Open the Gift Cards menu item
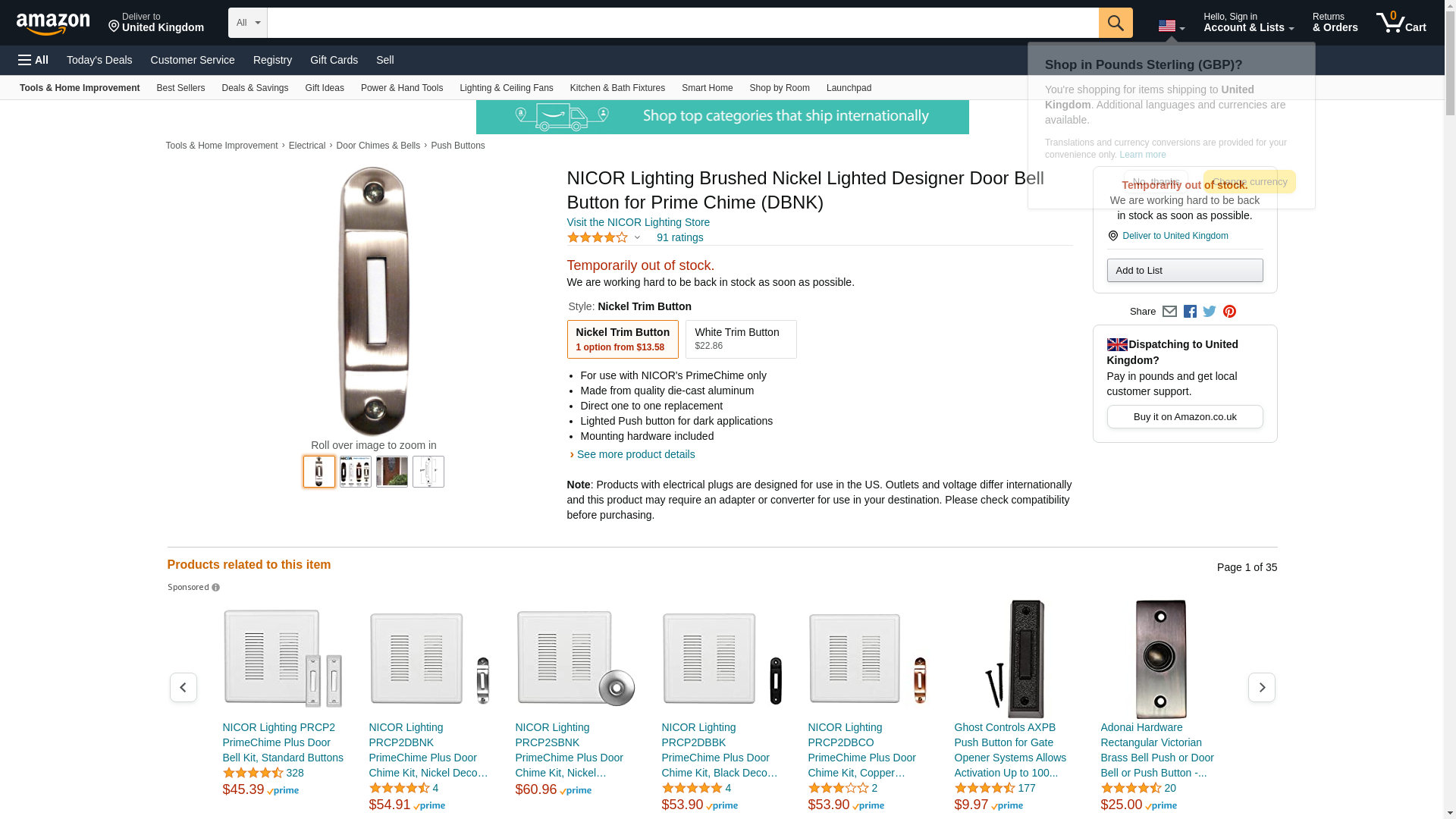 (x=334, y=60)
